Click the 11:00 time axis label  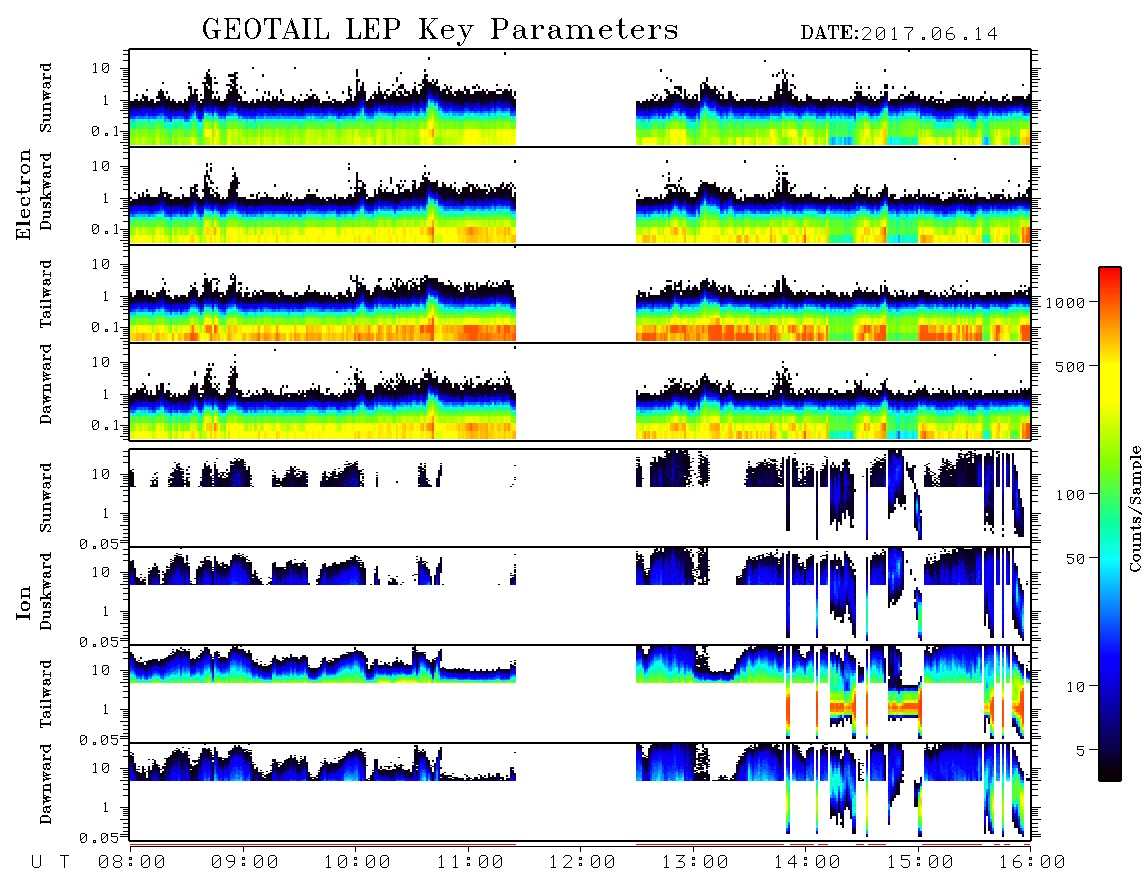click(x=470, y=862)
